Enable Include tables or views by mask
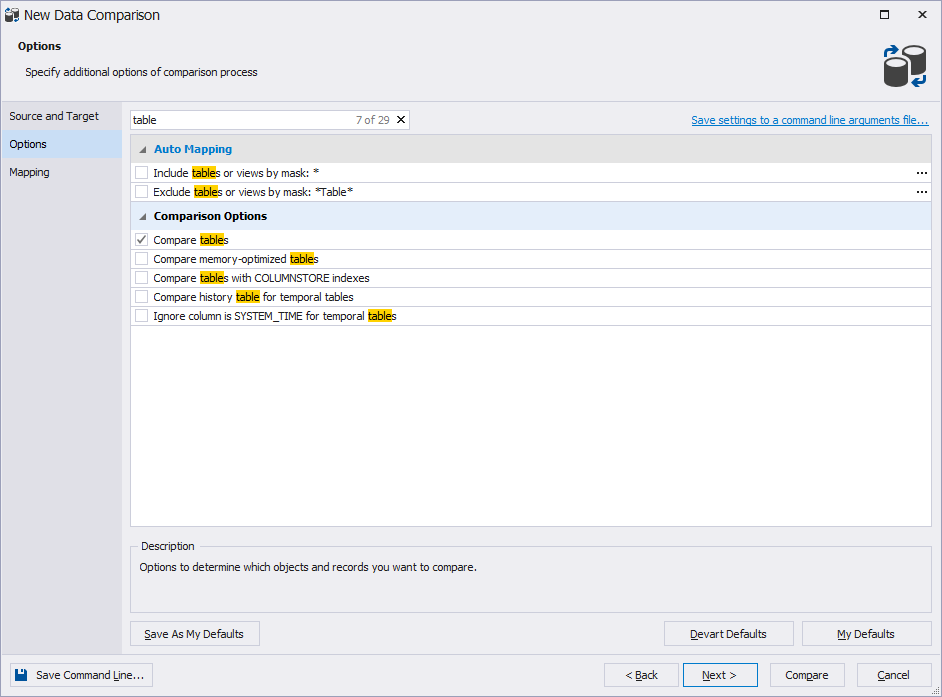This screenshot has width=942, height=697. point(142,173)
